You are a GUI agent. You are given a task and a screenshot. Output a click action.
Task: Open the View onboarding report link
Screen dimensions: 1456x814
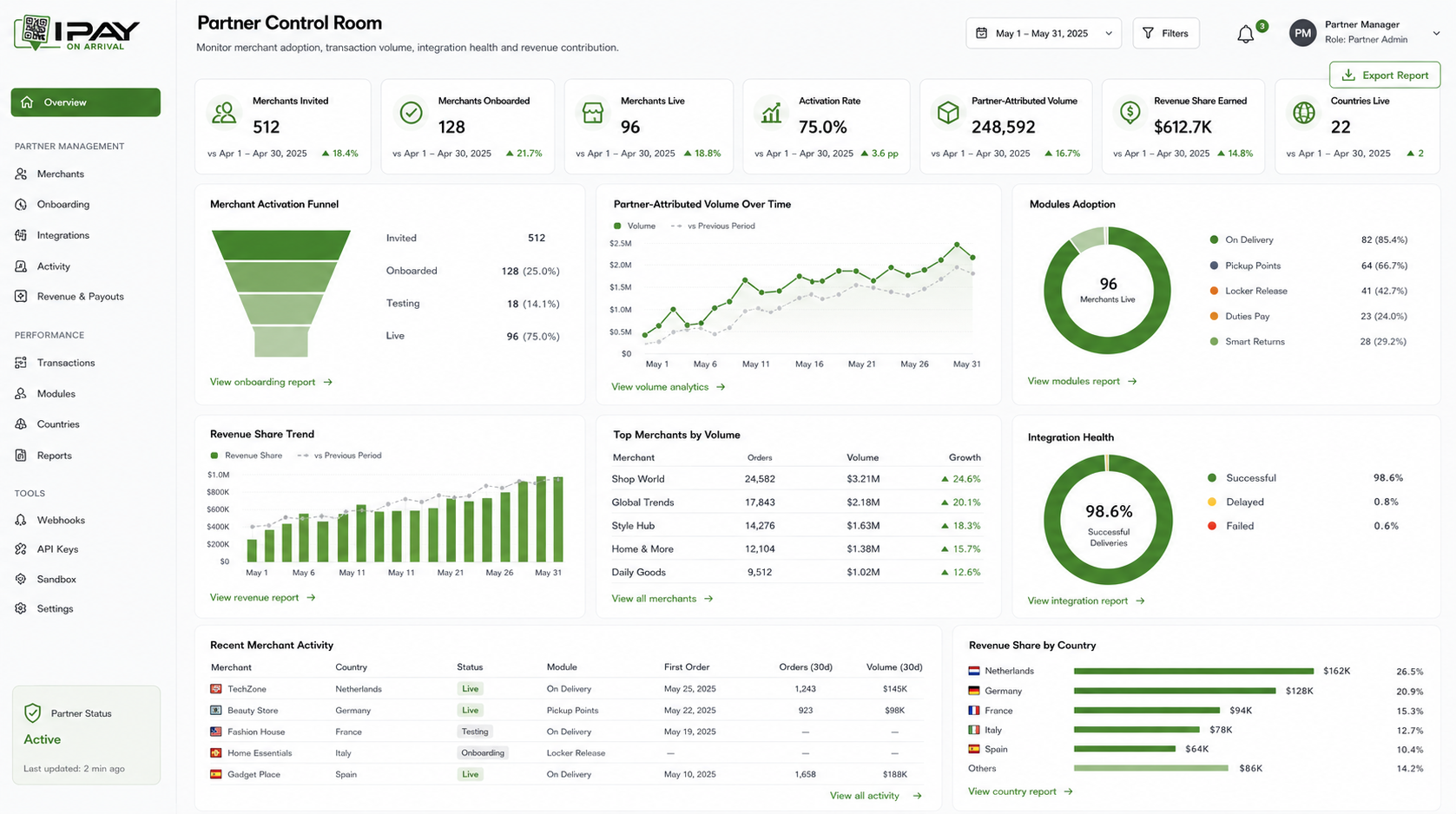271,382
